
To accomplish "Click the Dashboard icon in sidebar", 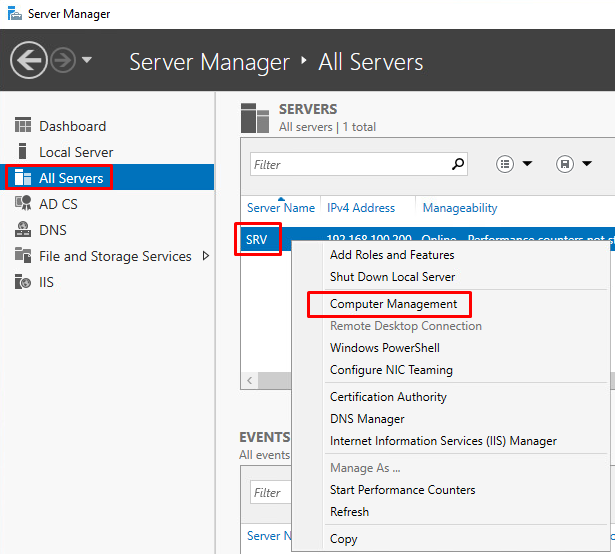I will point(23,125).
